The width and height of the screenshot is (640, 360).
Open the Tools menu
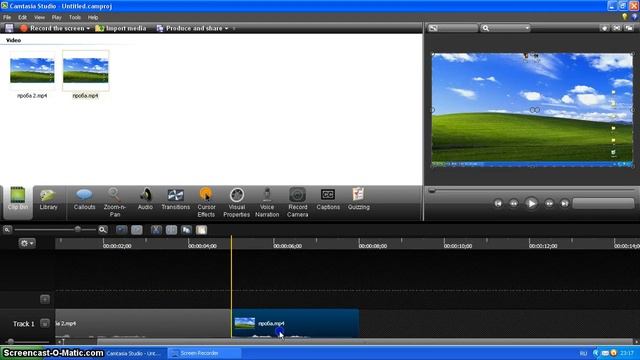pyautogui.click(x=75, y=18)
